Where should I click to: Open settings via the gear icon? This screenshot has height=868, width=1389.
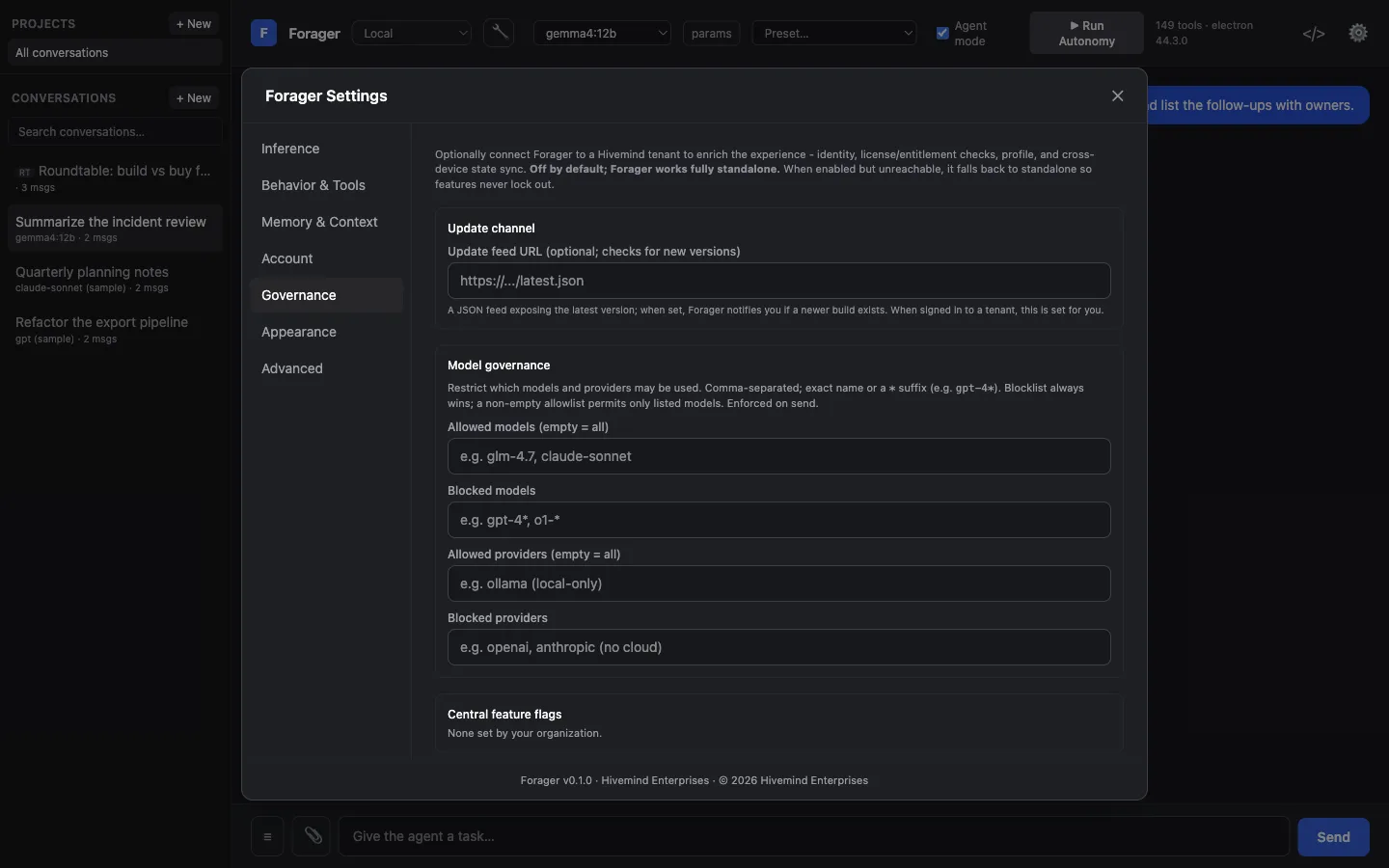[1358, 33]
